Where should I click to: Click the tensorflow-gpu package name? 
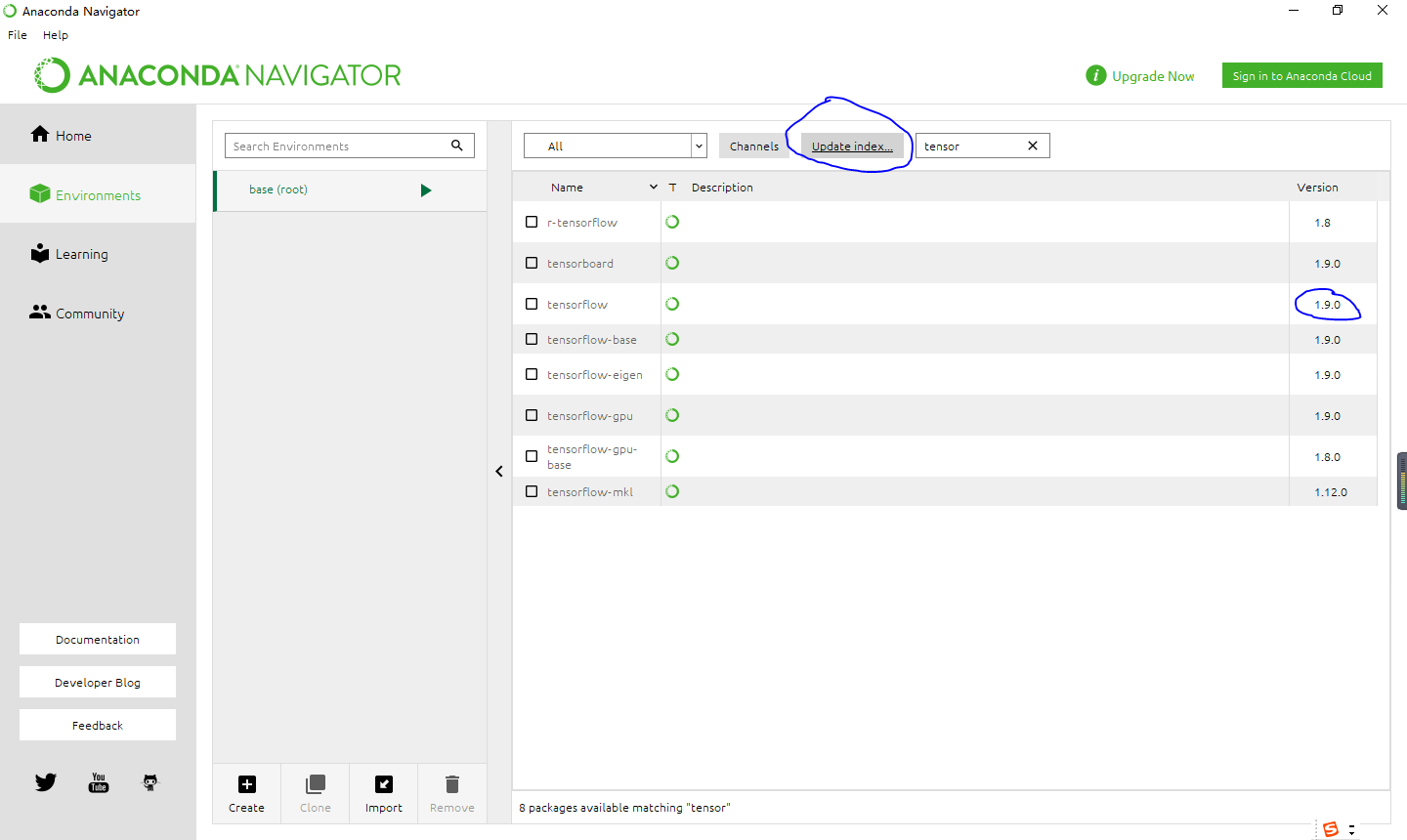click(x=590, y=416)
